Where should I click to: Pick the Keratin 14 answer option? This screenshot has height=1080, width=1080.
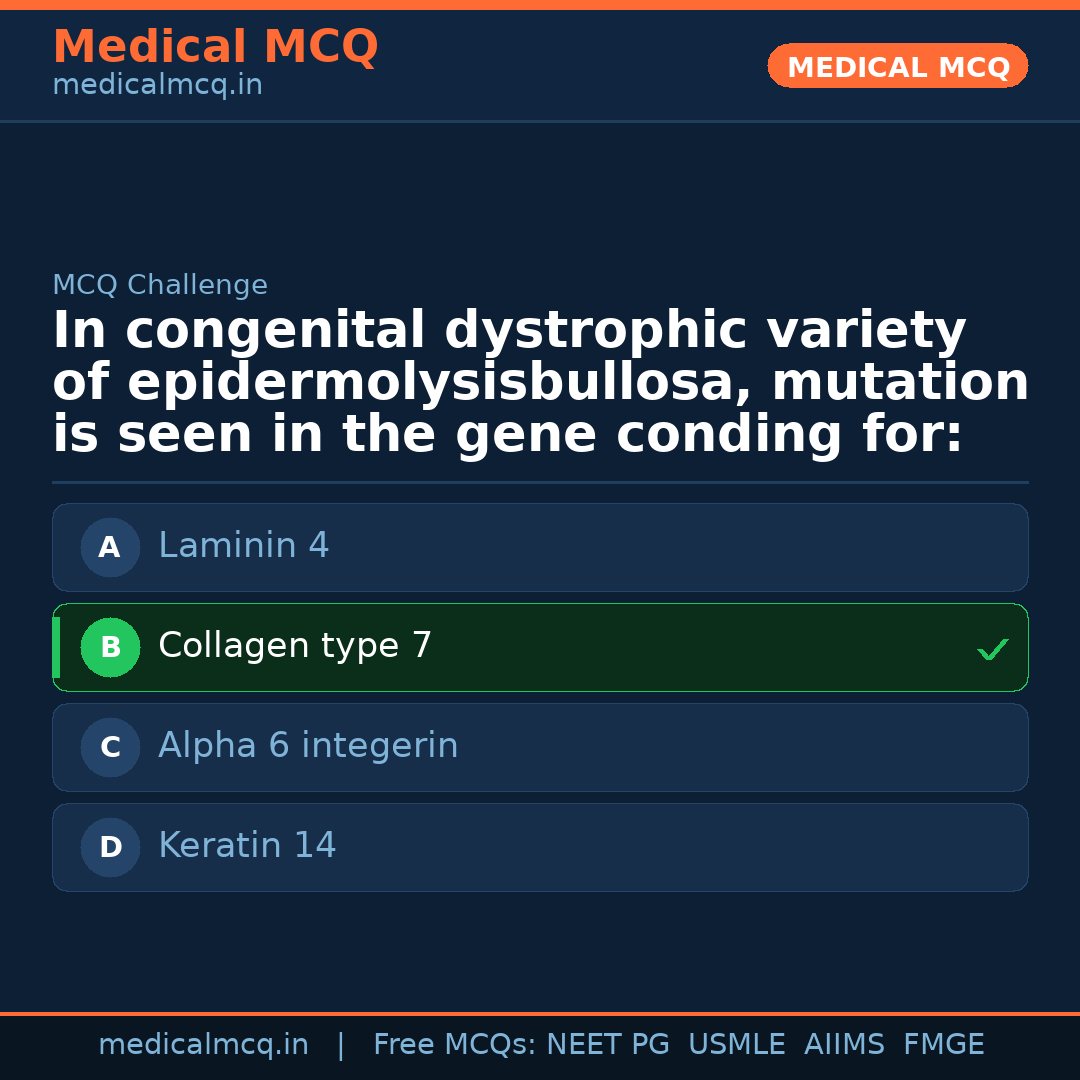point(540,847)
